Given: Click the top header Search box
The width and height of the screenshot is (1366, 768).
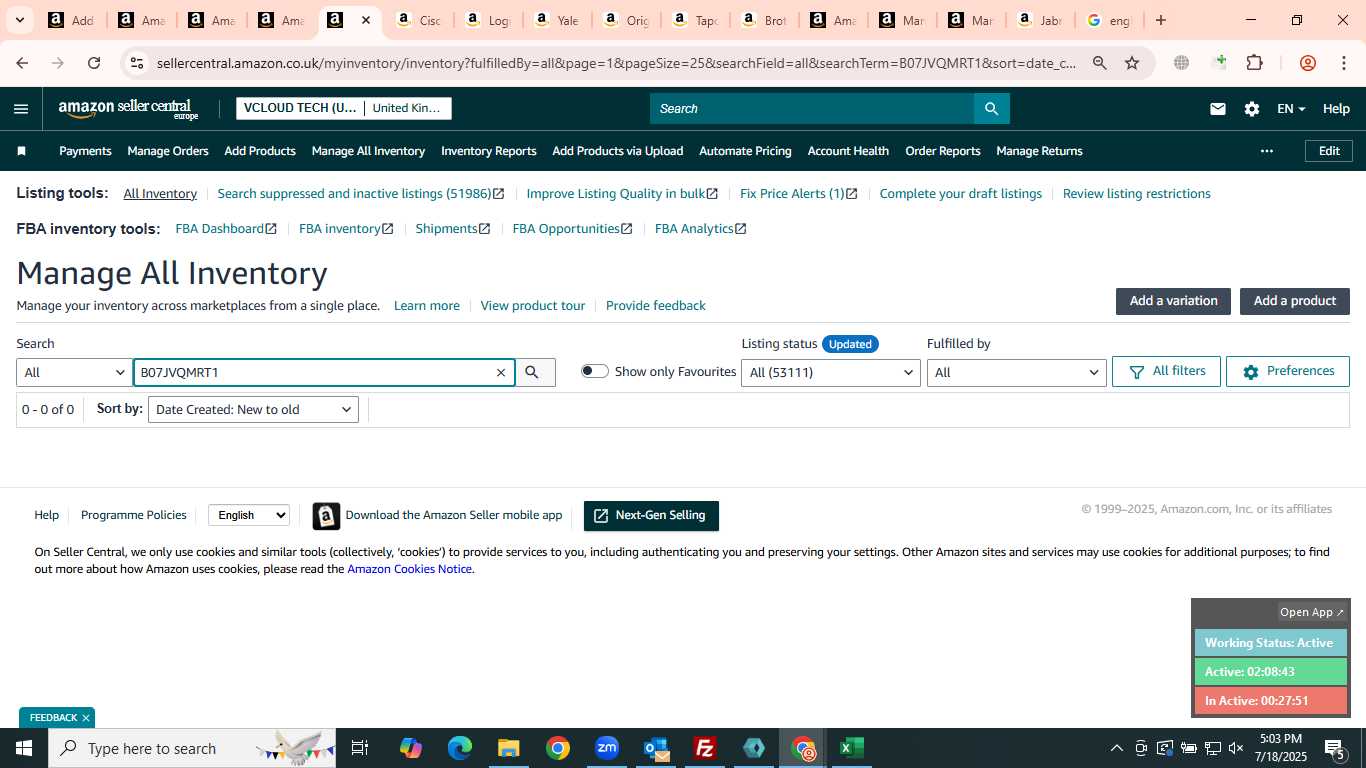Looking at the screenshot, I should tap(812, 109).
